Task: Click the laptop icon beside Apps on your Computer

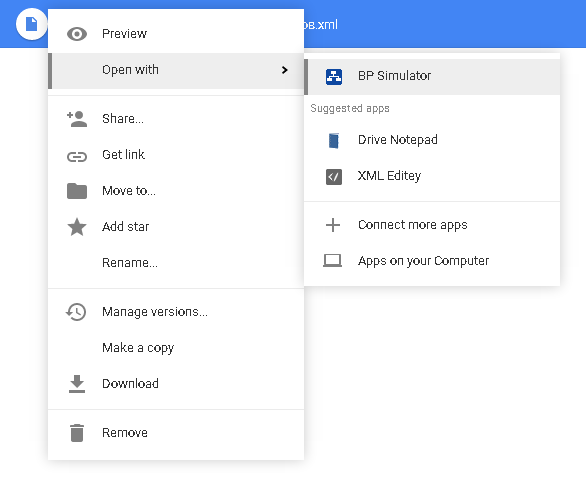Action: click(x=332, y=261)
